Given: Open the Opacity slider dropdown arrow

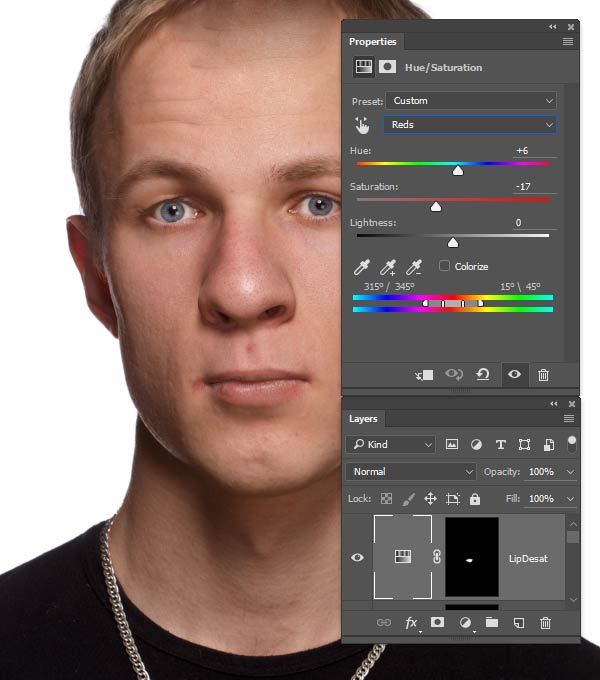Looking at the screenshot, I should pyautogui.click(x=571, y=471).
